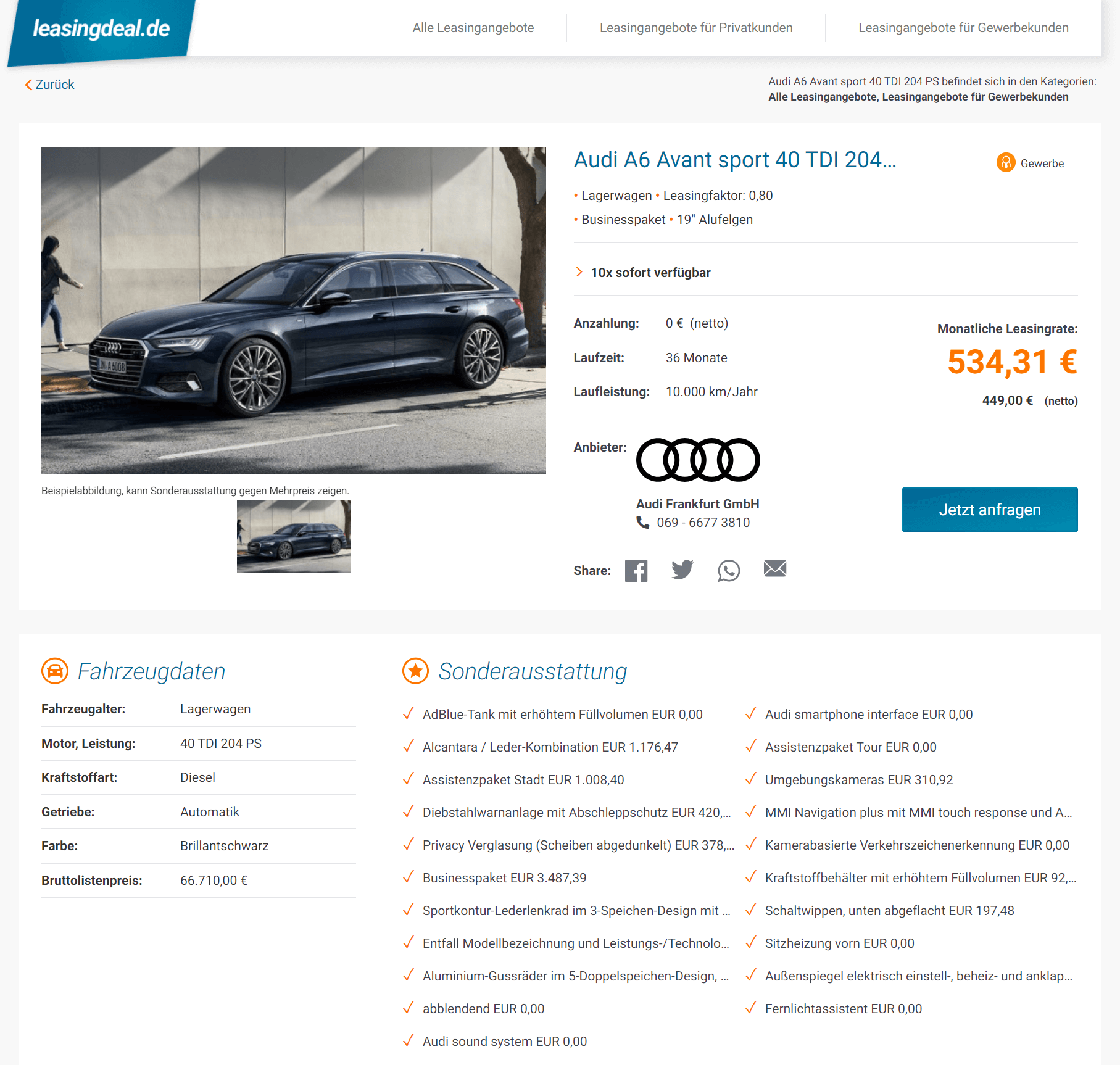Click the large Audi A6 main photo

tap(294, 311)
